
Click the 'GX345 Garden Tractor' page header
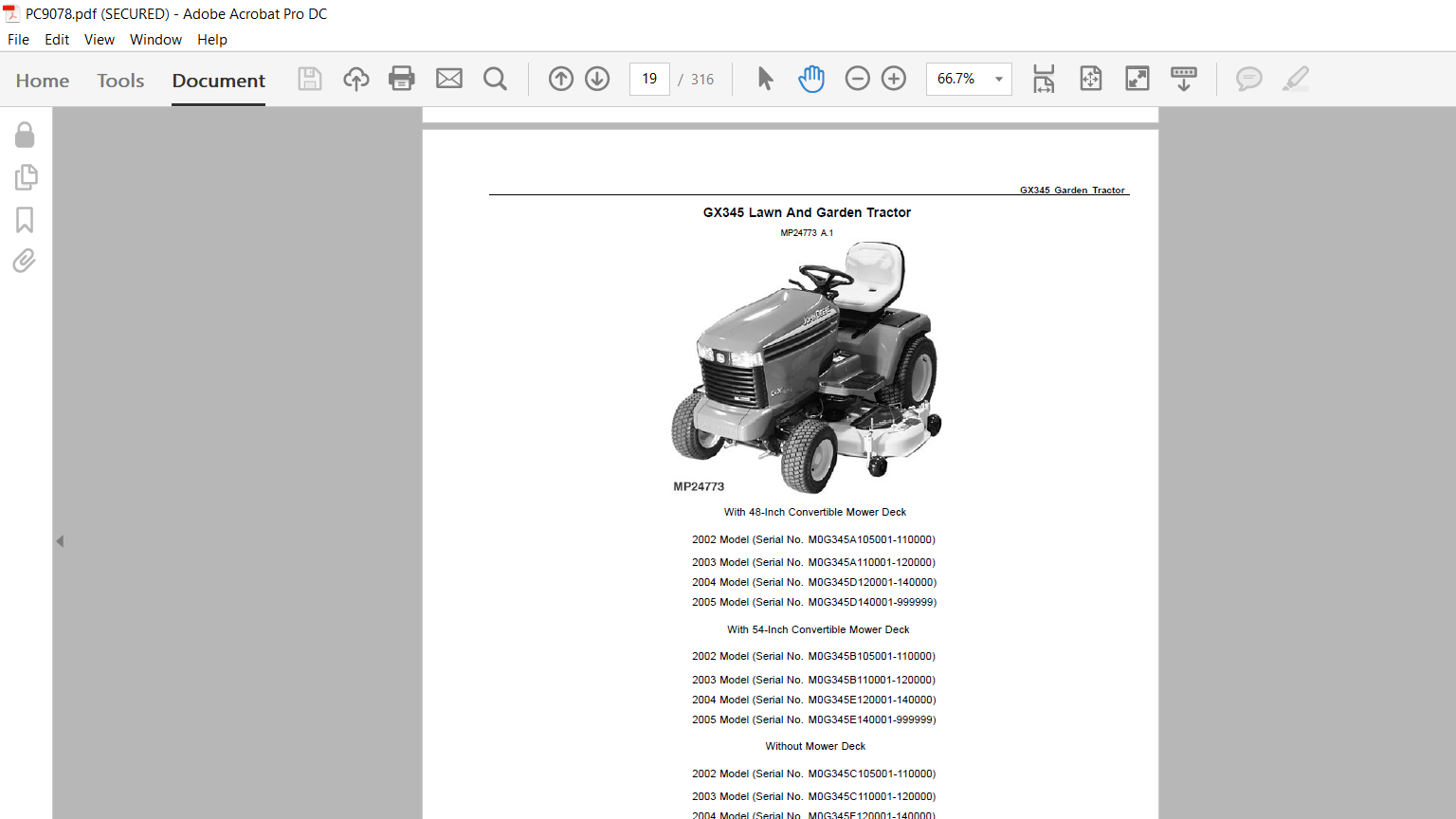click(x=1072, y=190)
